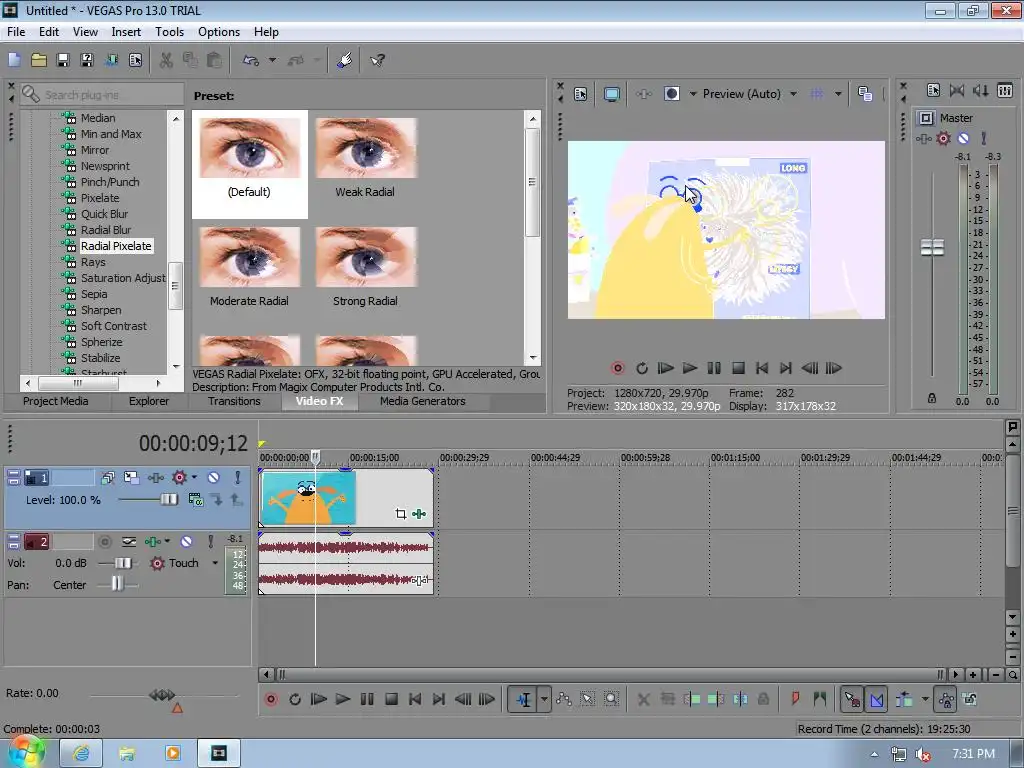1024x768 pixels.
Task: Click the New project icon in toolbar
Action: 14,60
